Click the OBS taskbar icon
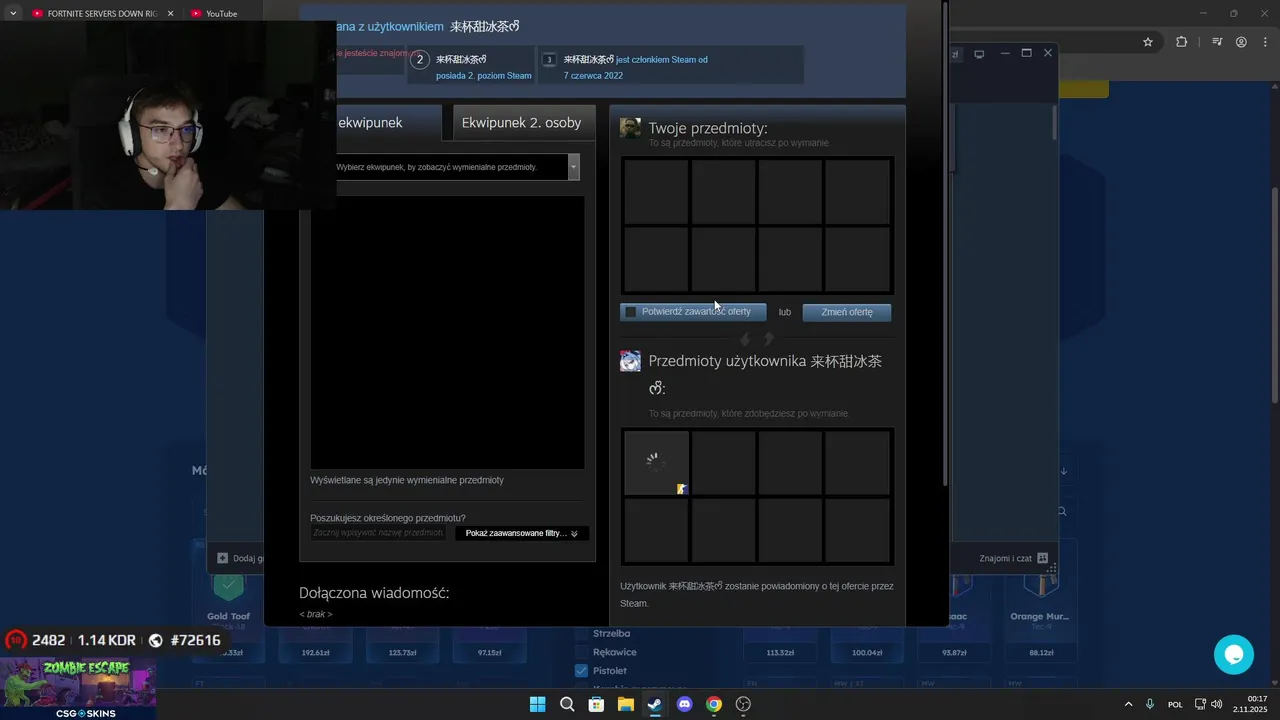Image resolution: width=1280 pixels, height=720 pixels. (743, 704)
